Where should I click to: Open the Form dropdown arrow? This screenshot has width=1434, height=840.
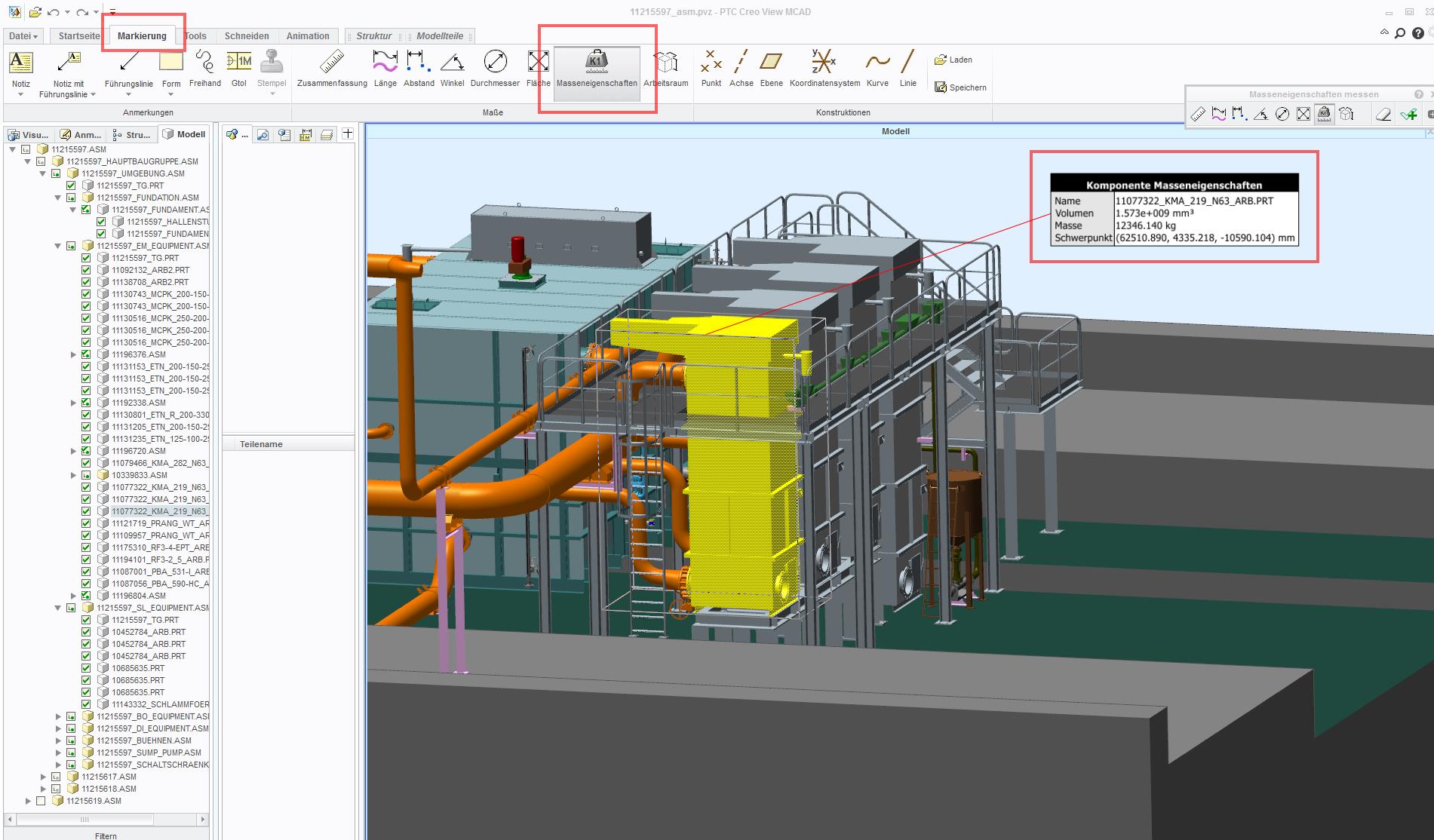tap(171, 95)
